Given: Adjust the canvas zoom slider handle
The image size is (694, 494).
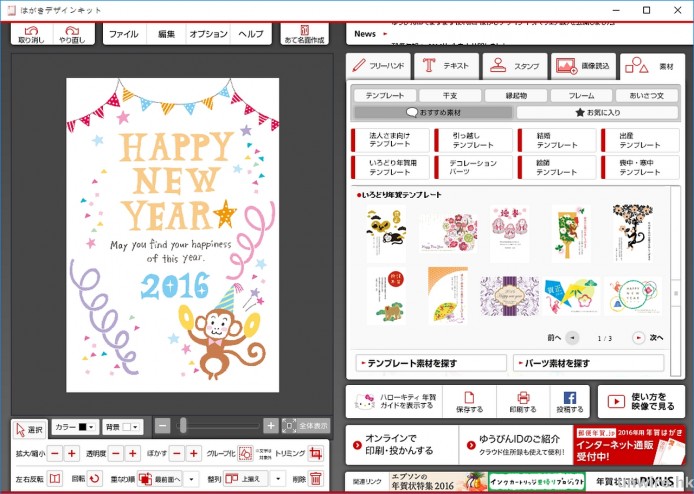Looking at the screenshot, I should tap(183, 426).
